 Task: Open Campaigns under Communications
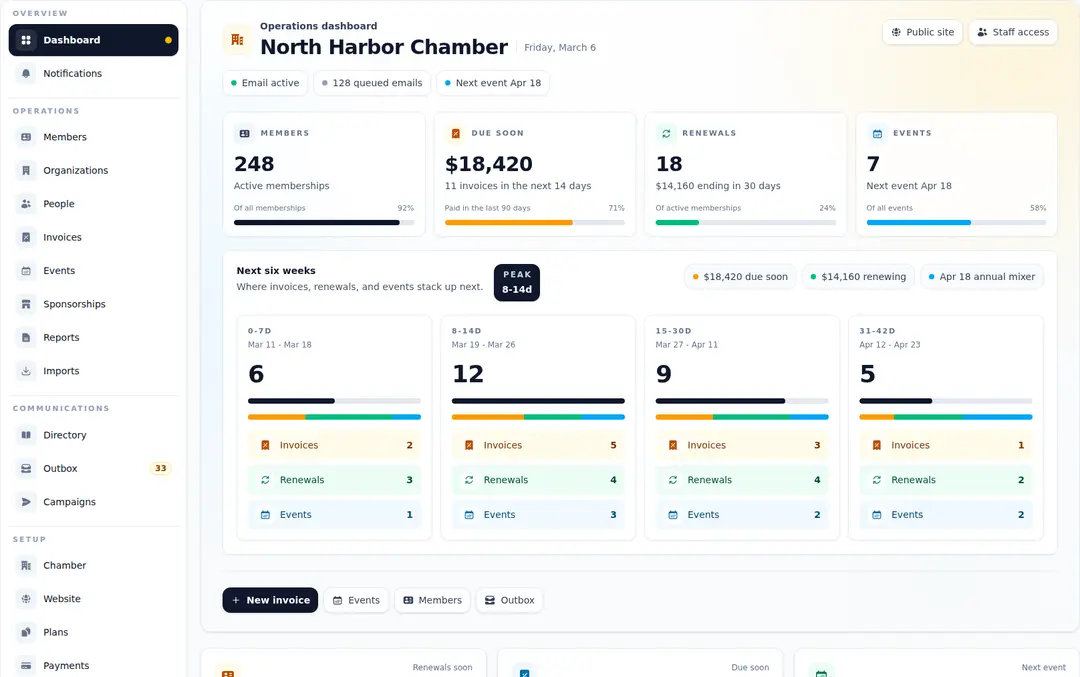click(x=67, y=501)
